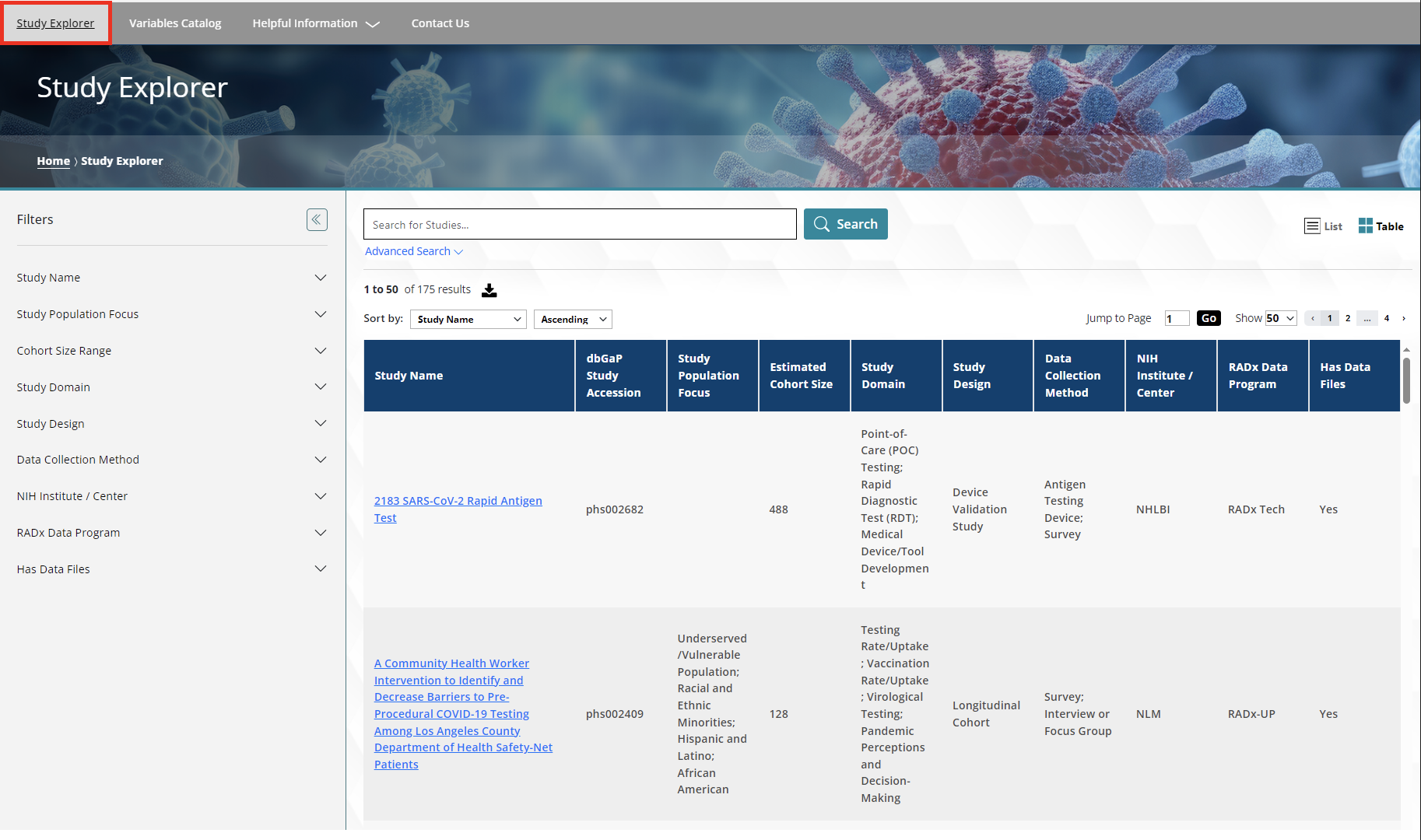
Task: Download results using the download icon
Action: 489,290
